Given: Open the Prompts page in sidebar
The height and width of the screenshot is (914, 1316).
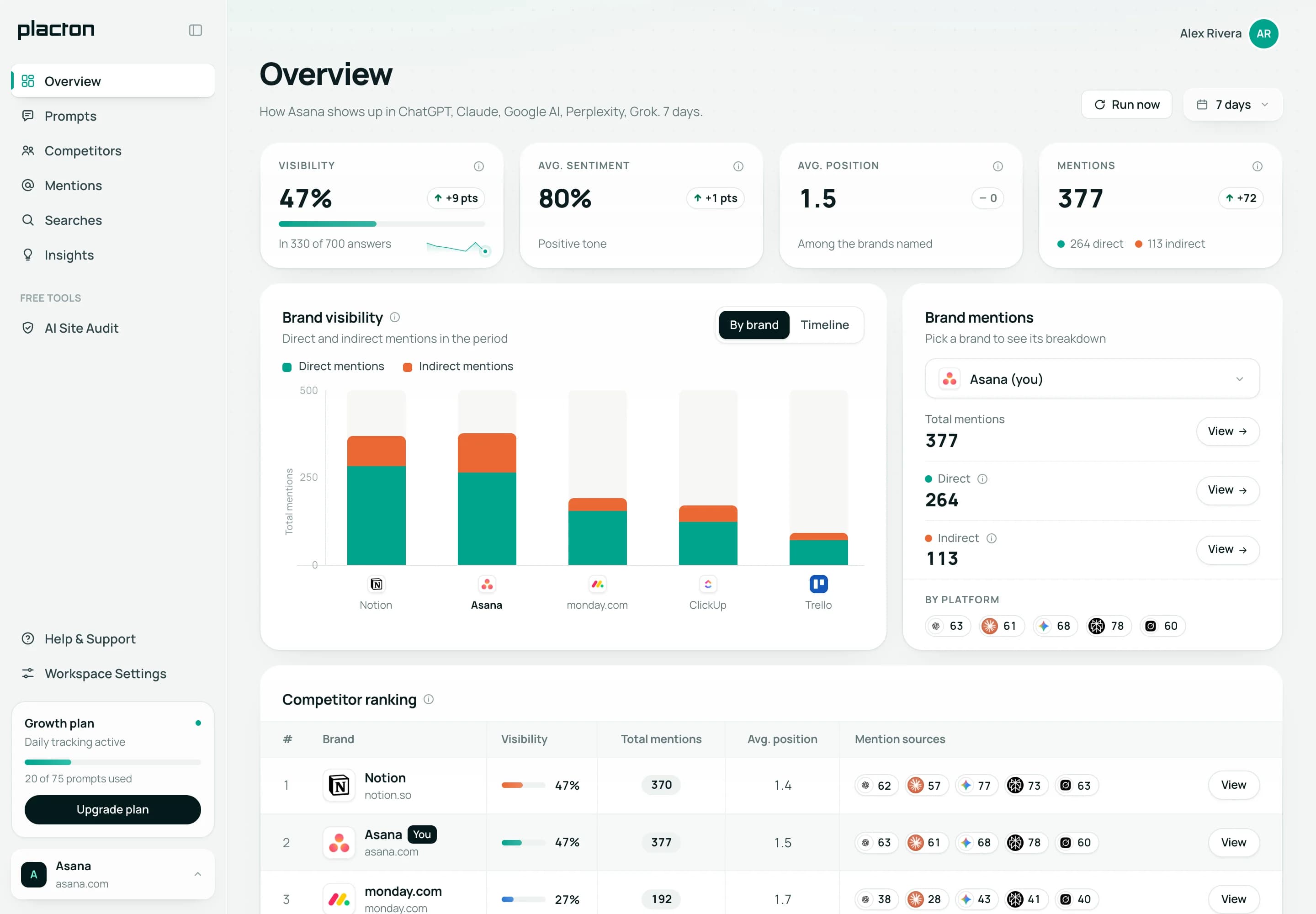Looking at the screenshot, I should pyautogui.click(x=113, y=116).
